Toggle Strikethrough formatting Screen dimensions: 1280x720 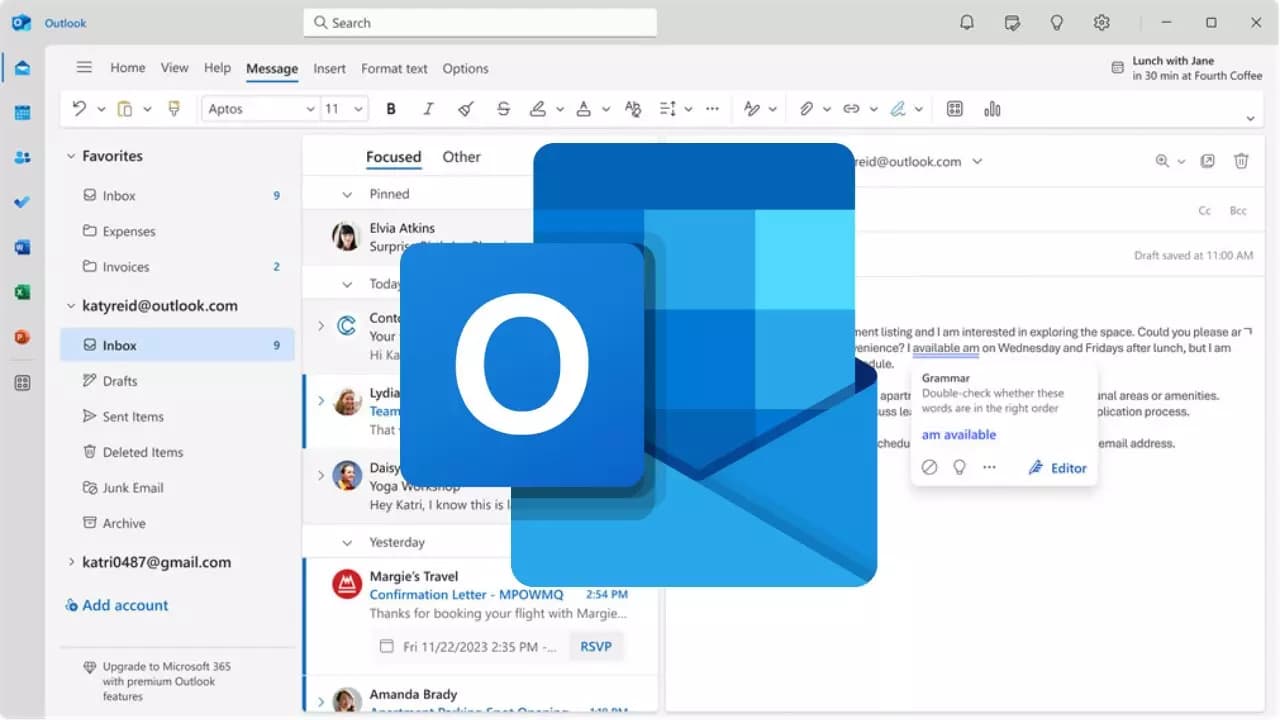click(x=503, y=109)
